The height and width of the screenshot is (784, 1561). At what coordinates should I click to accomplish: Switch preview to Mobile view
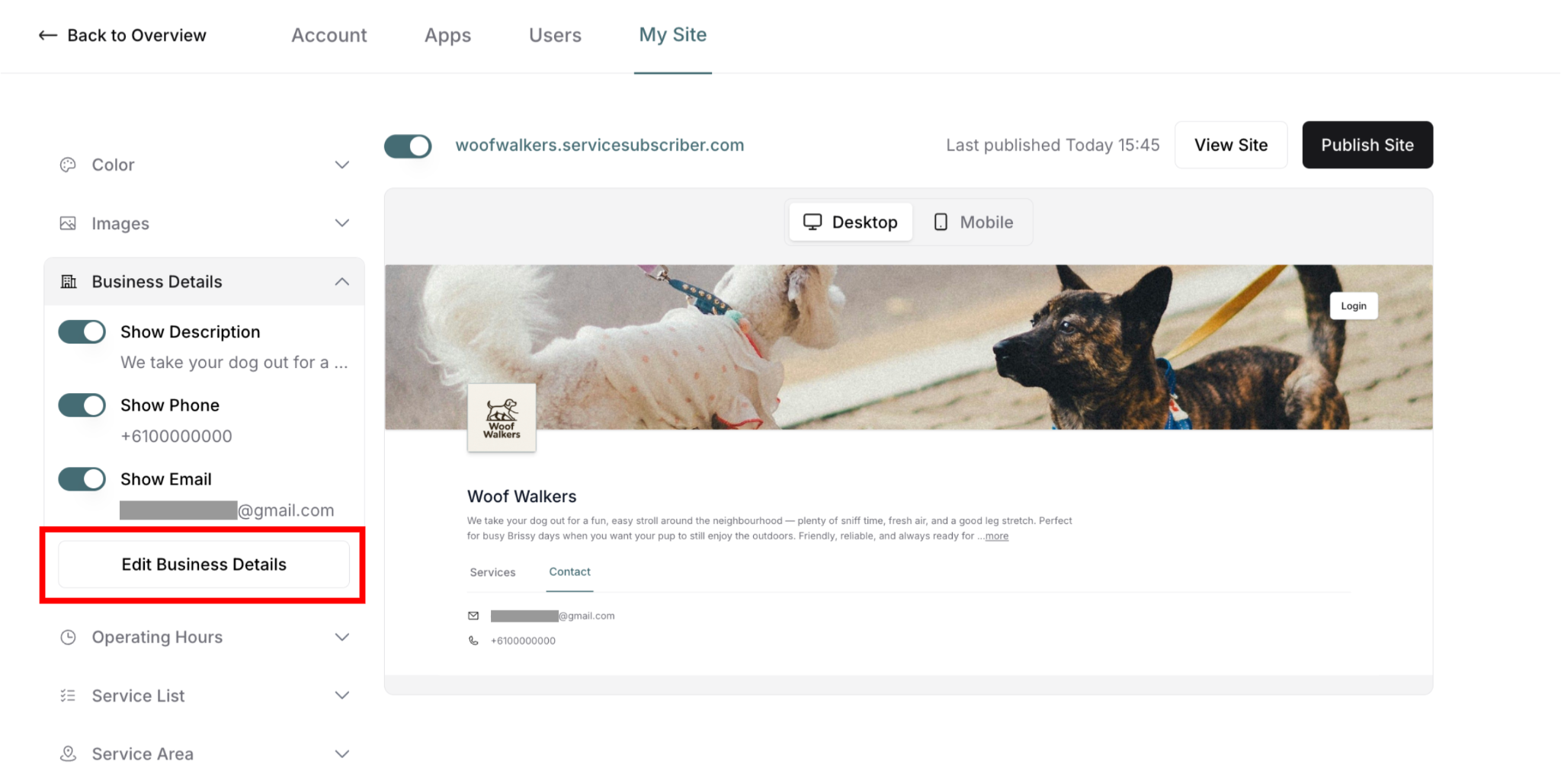point(973,222)
